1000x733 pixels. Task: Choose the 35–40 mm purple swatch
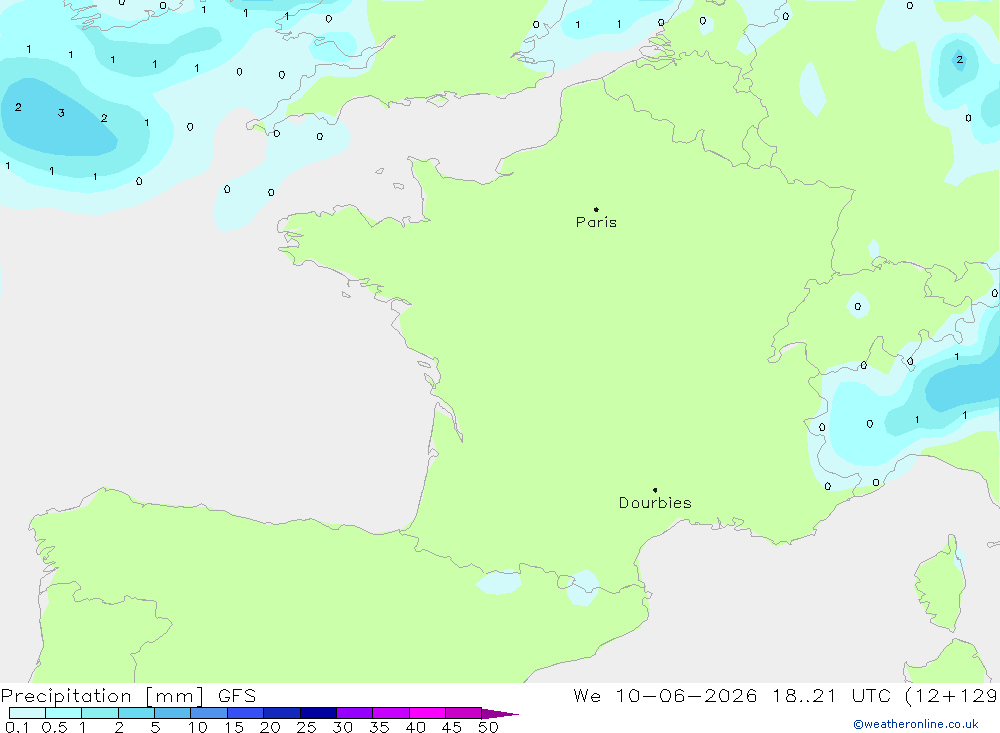[391, 713]
